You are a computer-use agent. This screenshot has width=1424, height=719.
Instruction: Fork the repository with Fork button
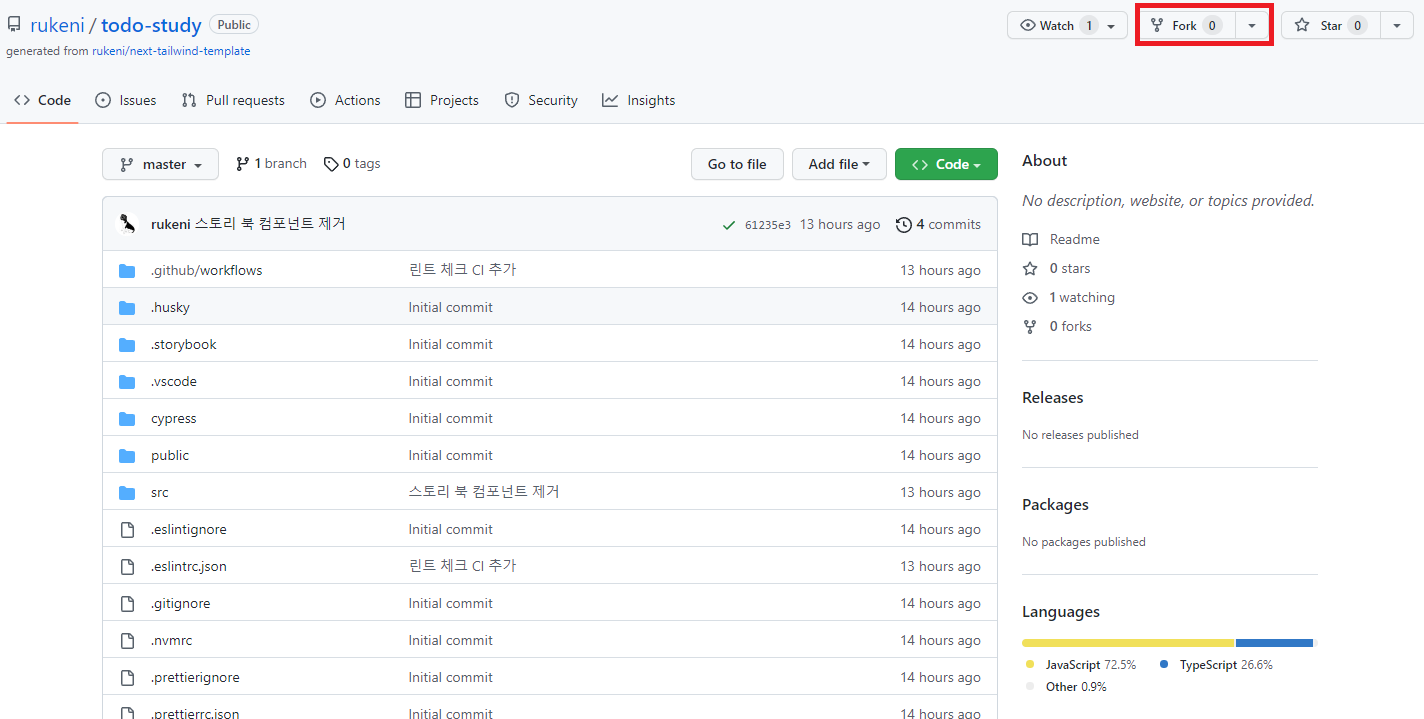click(x=1186, y=25)
